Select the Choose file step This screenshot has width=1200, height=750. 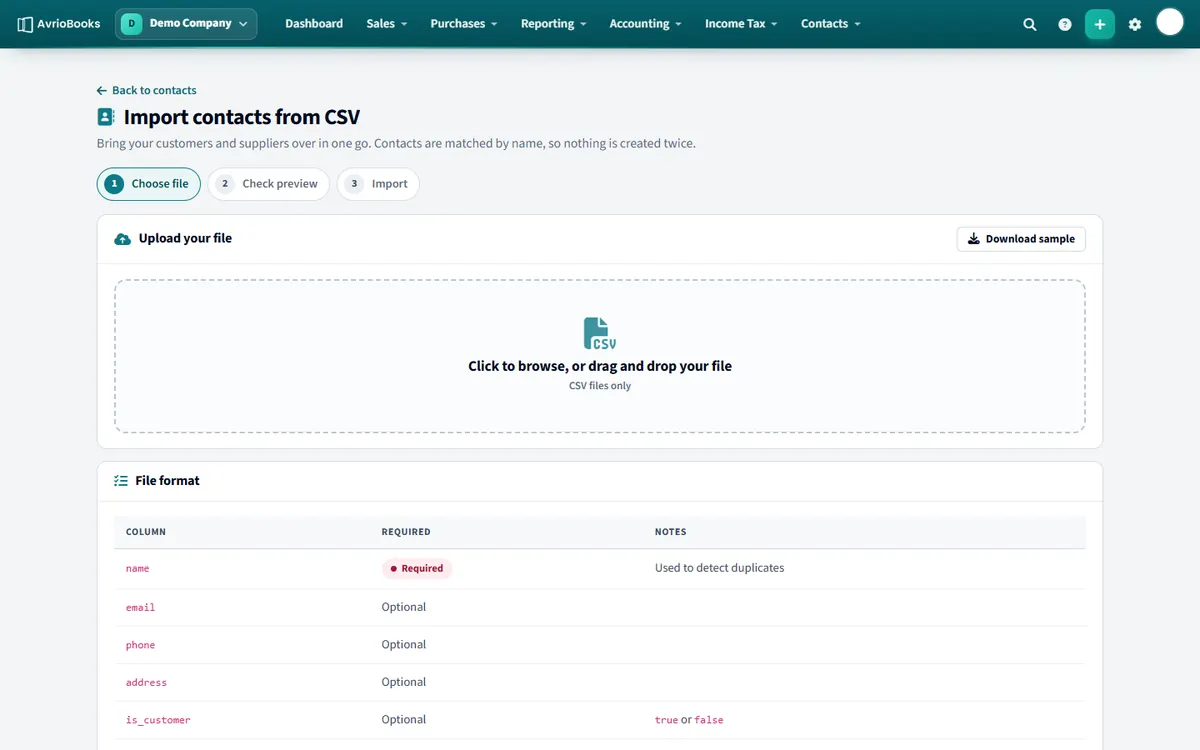pos(149,184)
